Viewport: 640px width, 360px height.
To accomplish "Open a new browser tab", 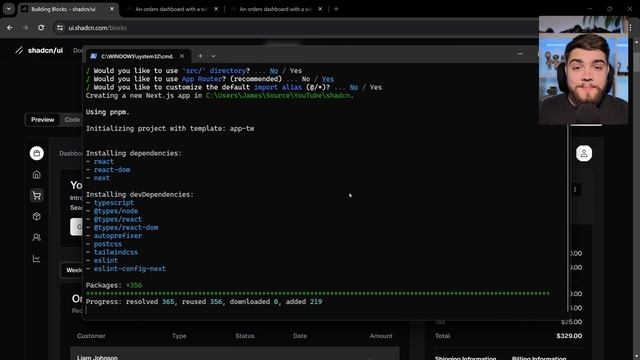I will 336,9.
